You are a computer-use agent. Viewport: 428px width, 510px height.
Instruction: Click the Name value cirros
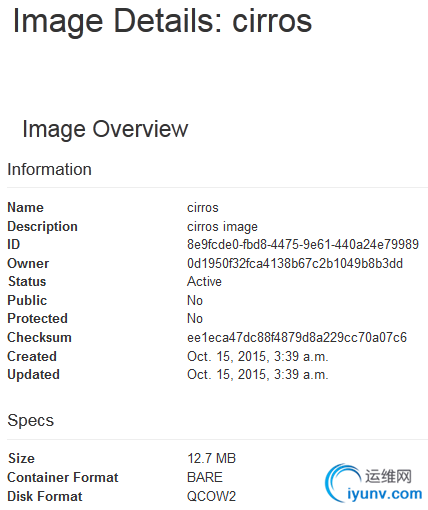pos(203,208)
